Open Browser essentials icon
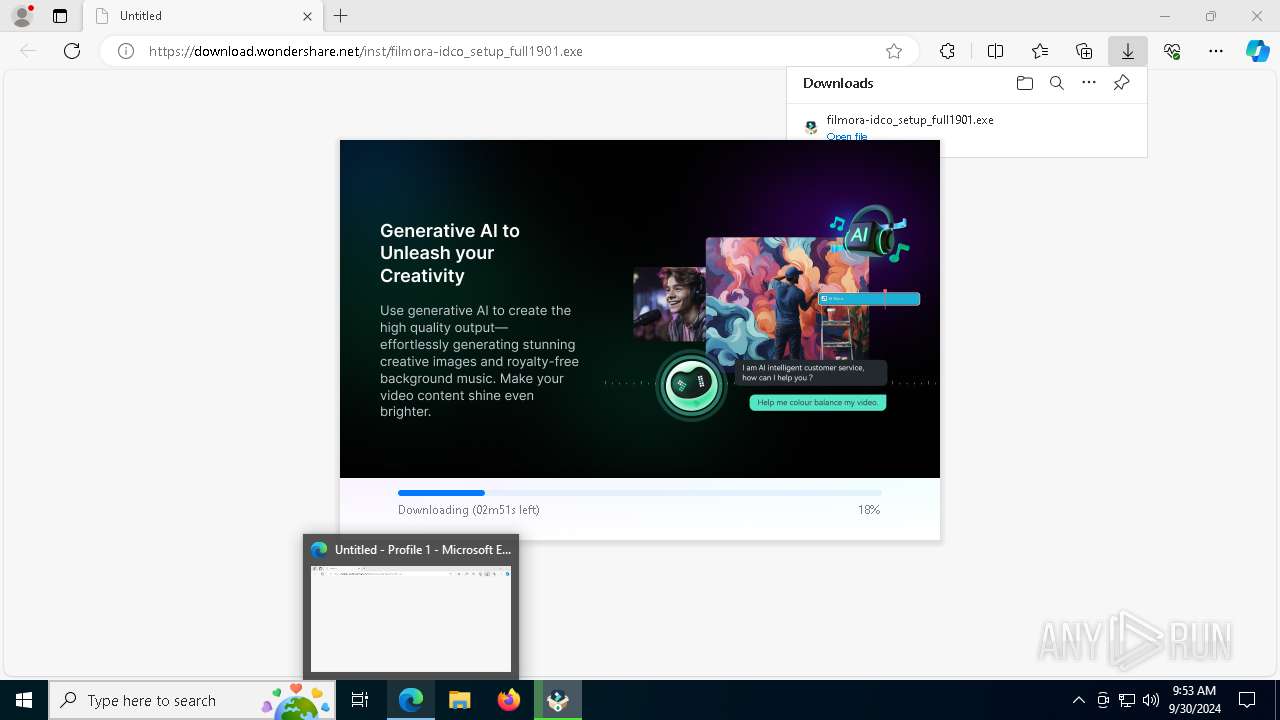Viewport: 1280px width, 720px height. click(1172, 51)
